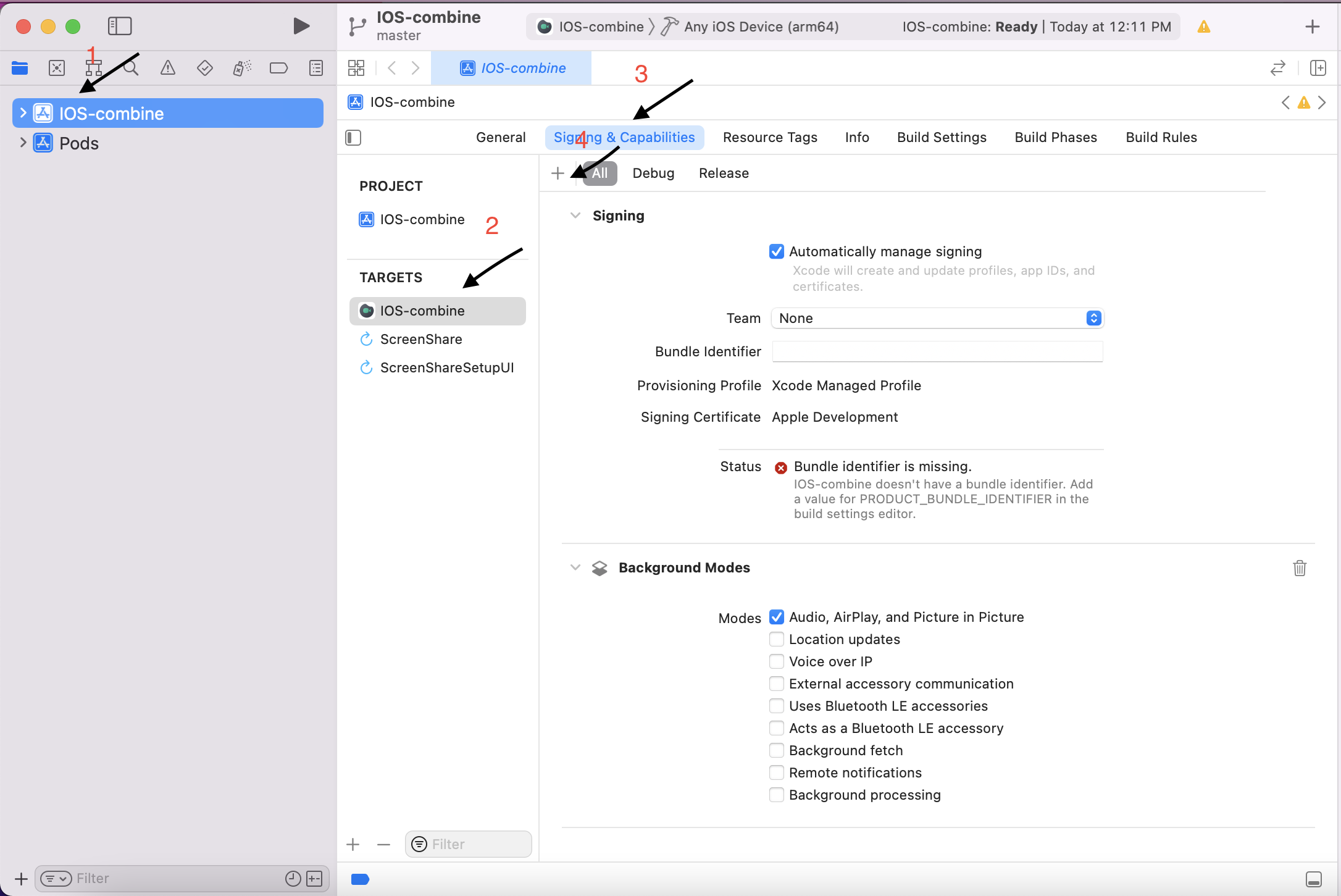
Task: Switch to the Info tab
Action: tap(857, 137)
